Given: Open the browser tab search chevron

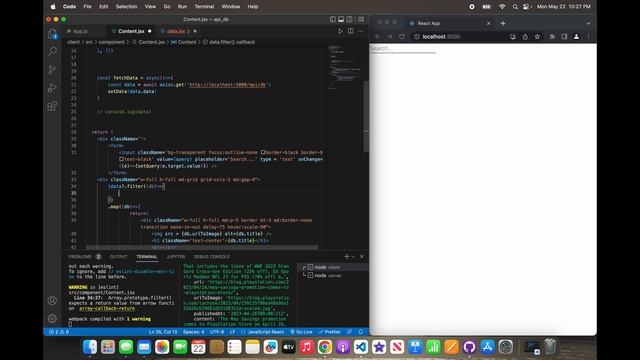Looking at the screenshot, I should 588,23.
